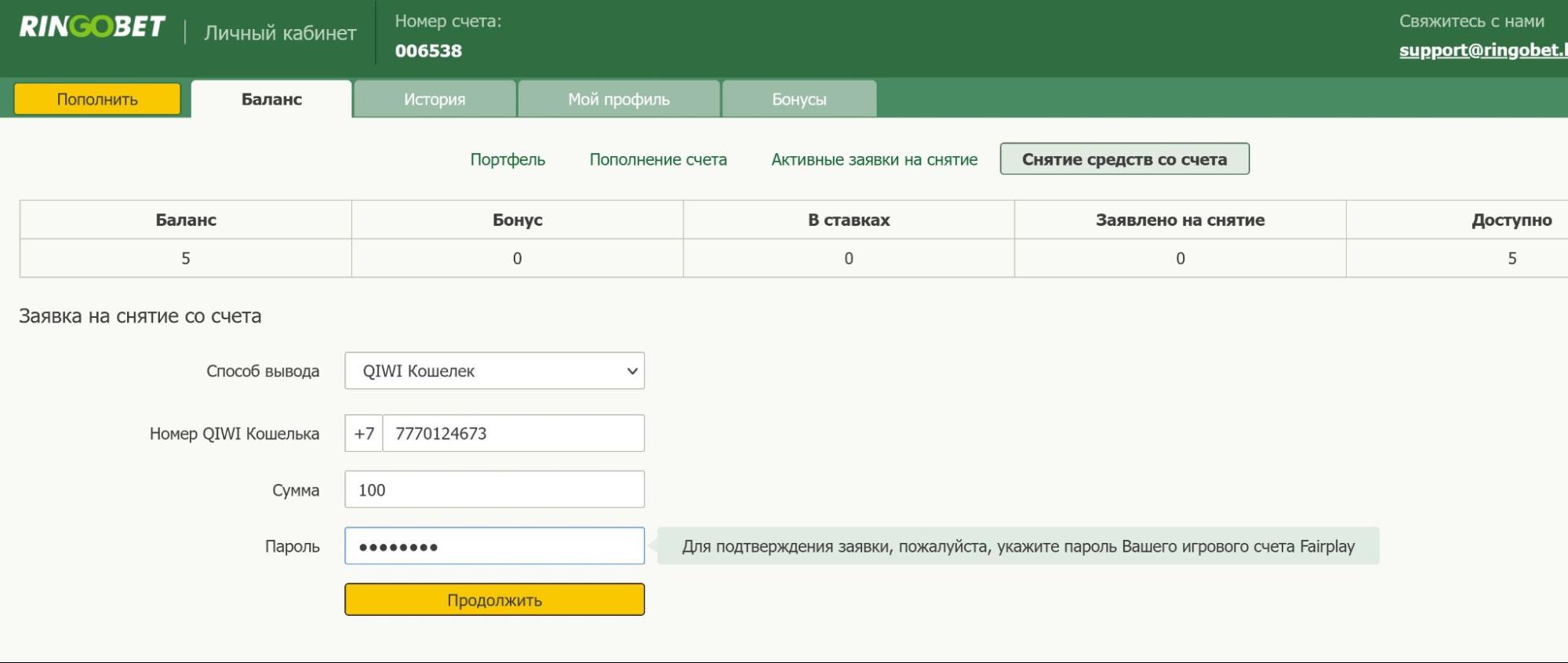This screenshot has width=1568, height=663.
Task: Click the Личный кабинет heading
Action: [280, 33]
